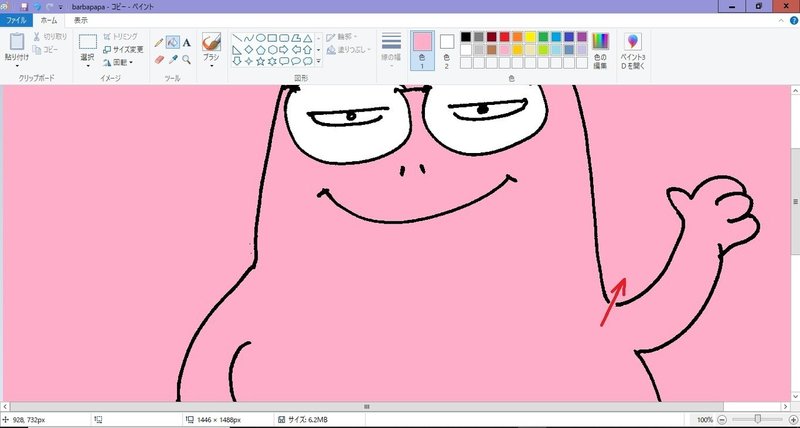Image resolution: width=800 pixels, height=428 pixels.
Task: Expand the Paste (貼り付け) dropdown arrow
Action: click(x=17, y=66)
